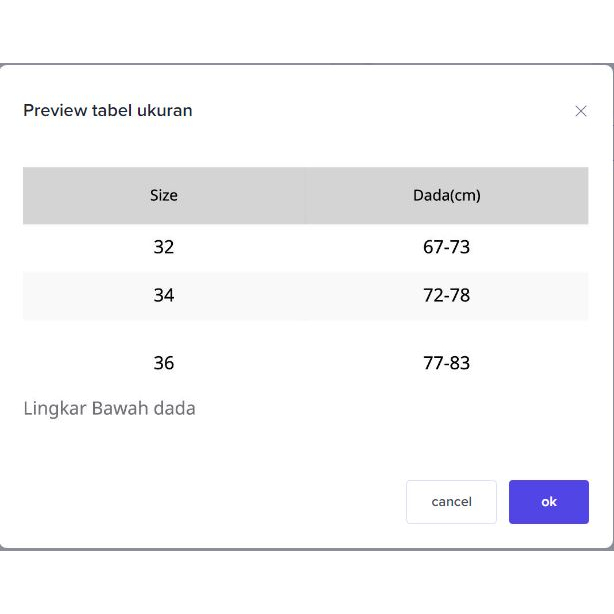Click the blank backdrop above the dialog

tap(307, 30)
